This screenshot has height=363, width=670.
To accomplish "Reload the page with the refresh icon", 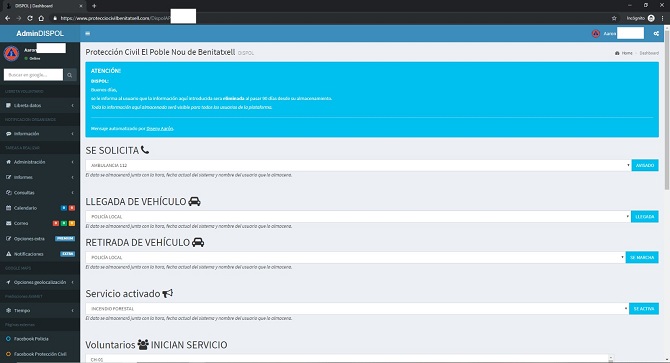I will pos(29,18).
